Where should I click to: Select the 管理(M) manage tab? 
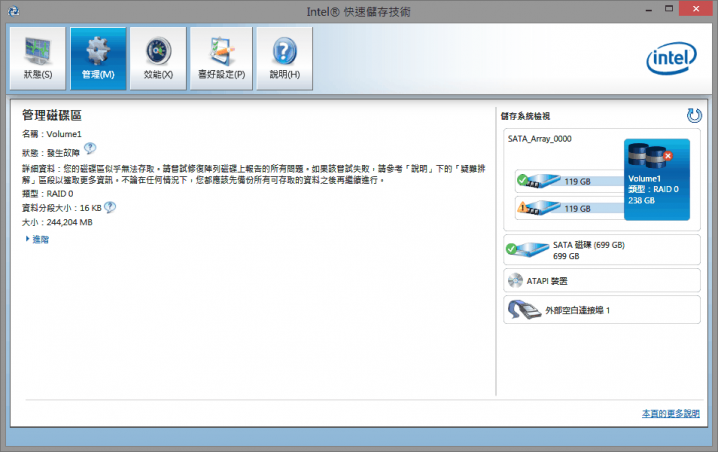[x=98, y=58]
